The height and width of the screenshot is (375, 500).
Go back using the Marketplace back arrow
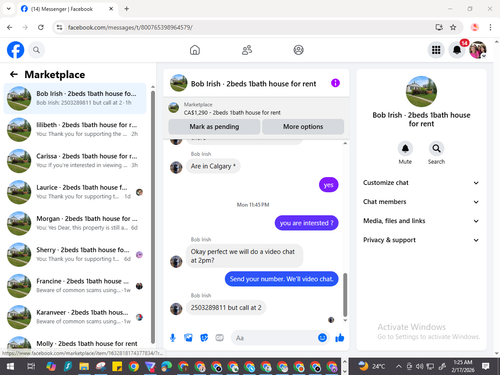pos(14,74)
